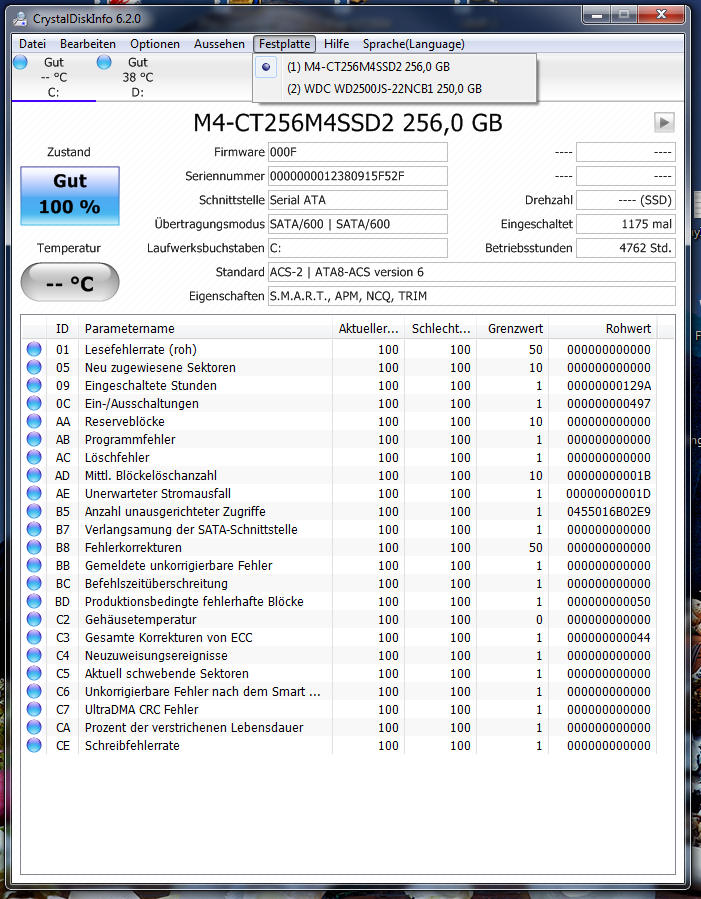701x899 pixels.
Task: Click the Gut 100 % health status button
Action: [x=70, y=196]
